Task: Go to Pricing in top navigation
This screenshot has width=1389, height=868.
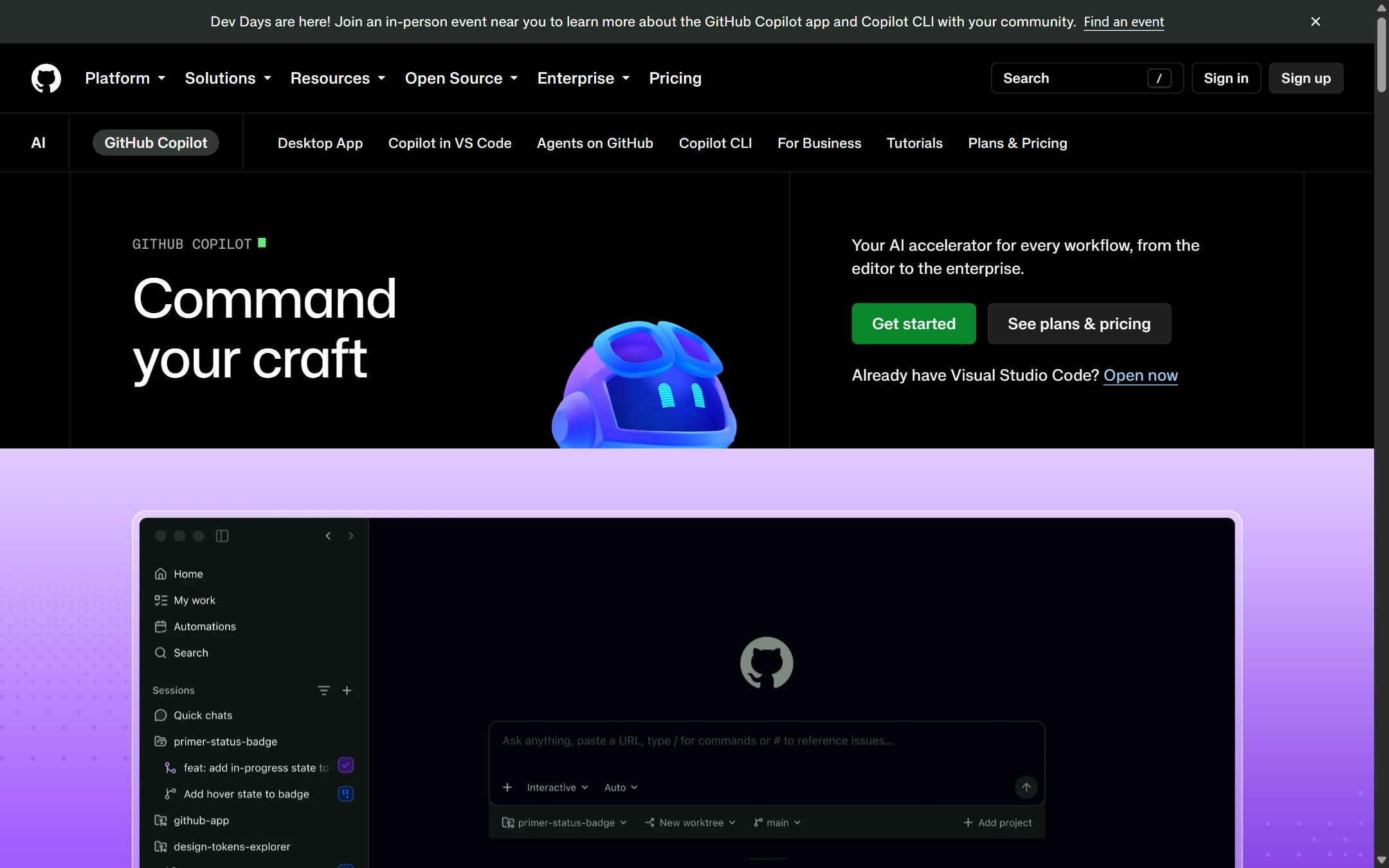Action: (675, 78)
